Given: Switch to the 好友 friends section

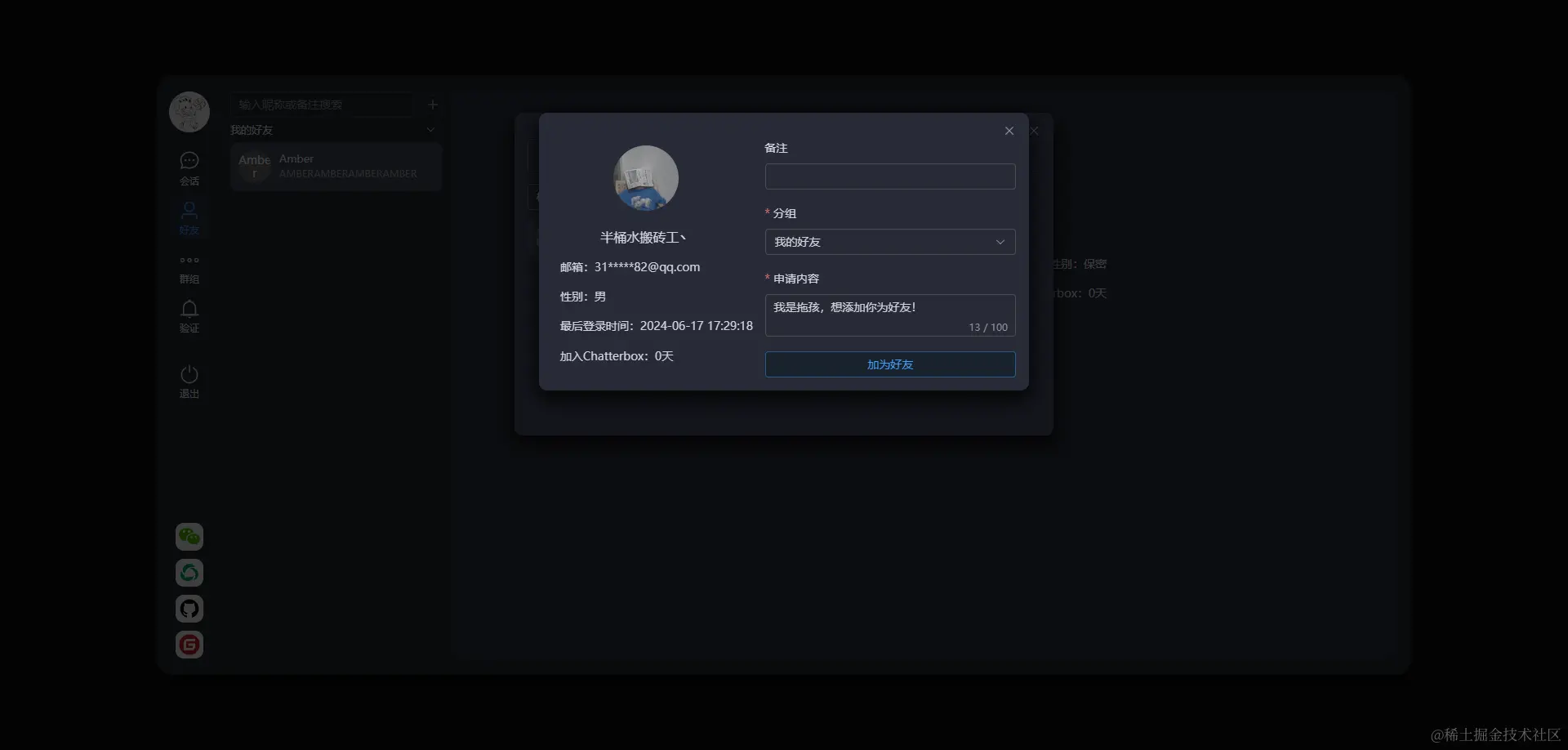Looking at the screenshot, I should 189,217.
